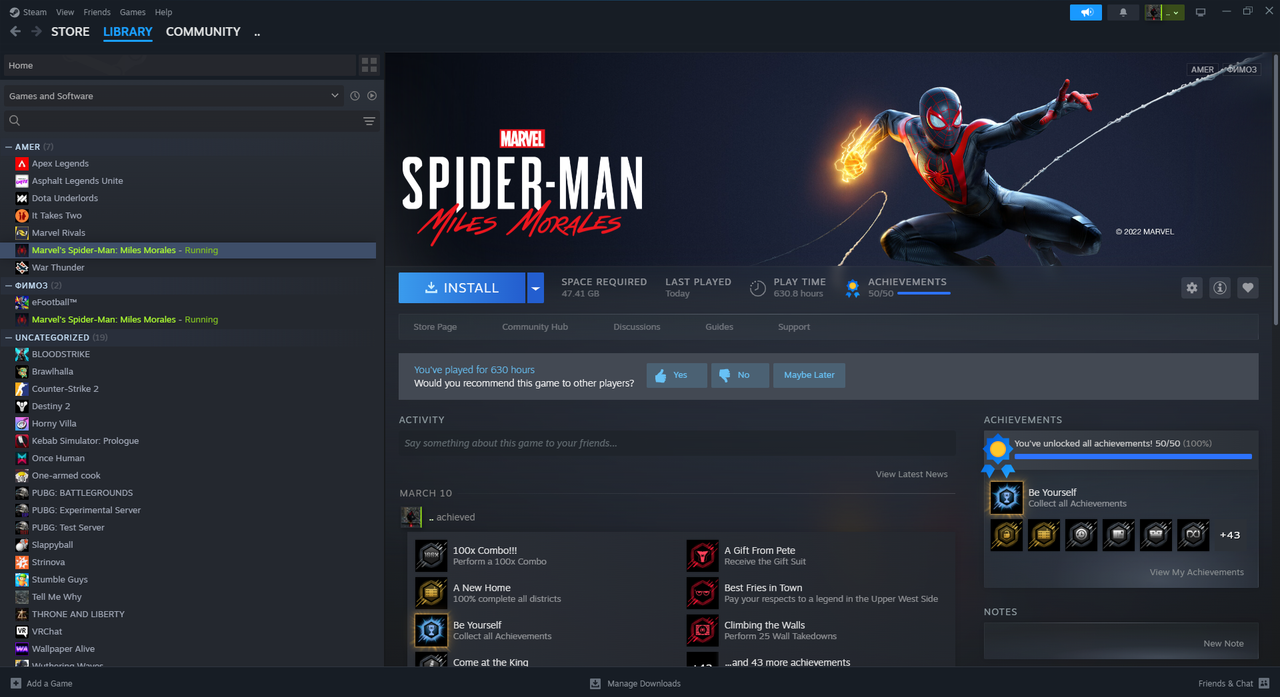
Task: Open the Guides tab
Action: pyautogui.click(x=719, y=327)
